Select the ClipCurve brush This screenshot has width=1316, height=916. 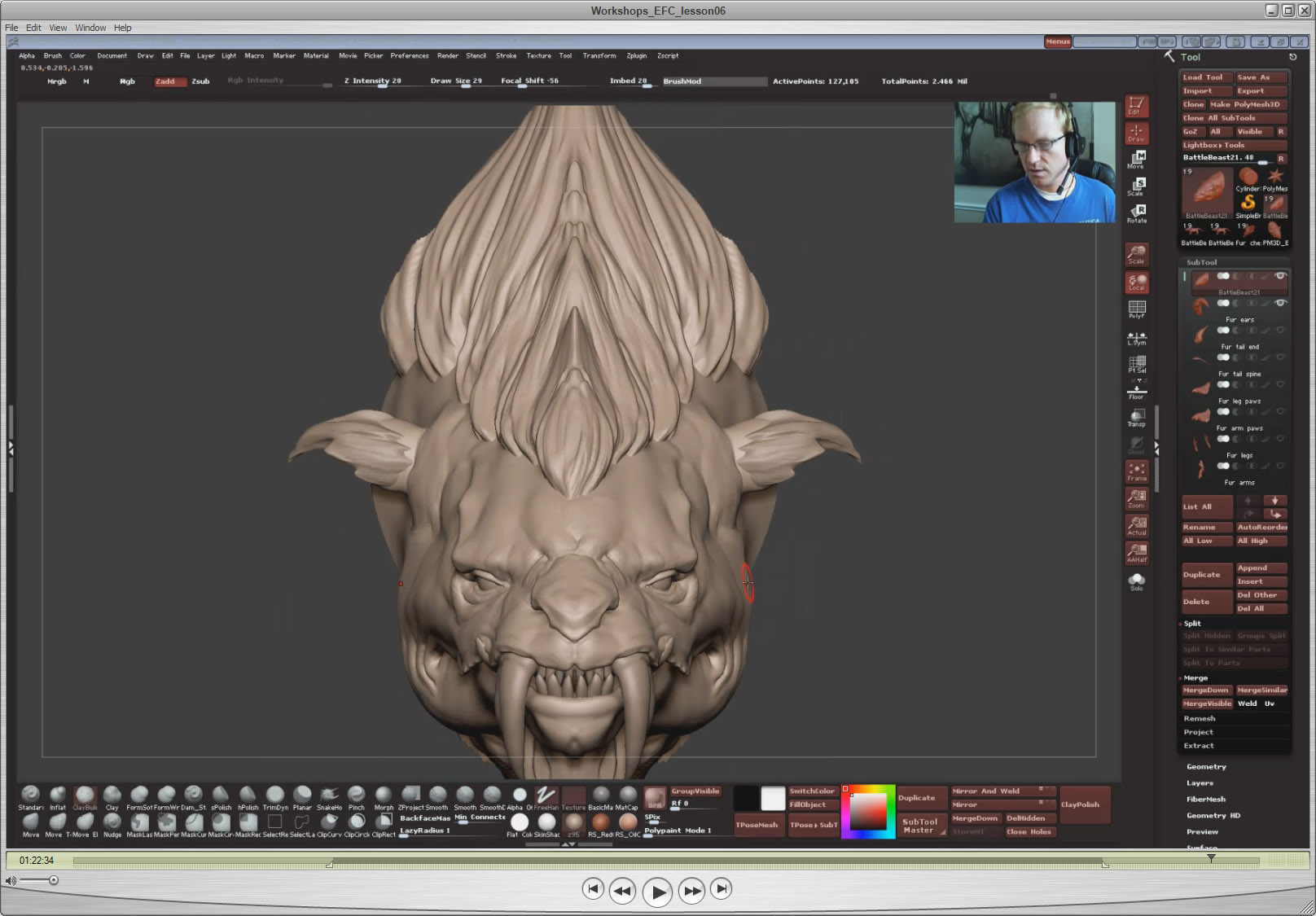(330, 825)
